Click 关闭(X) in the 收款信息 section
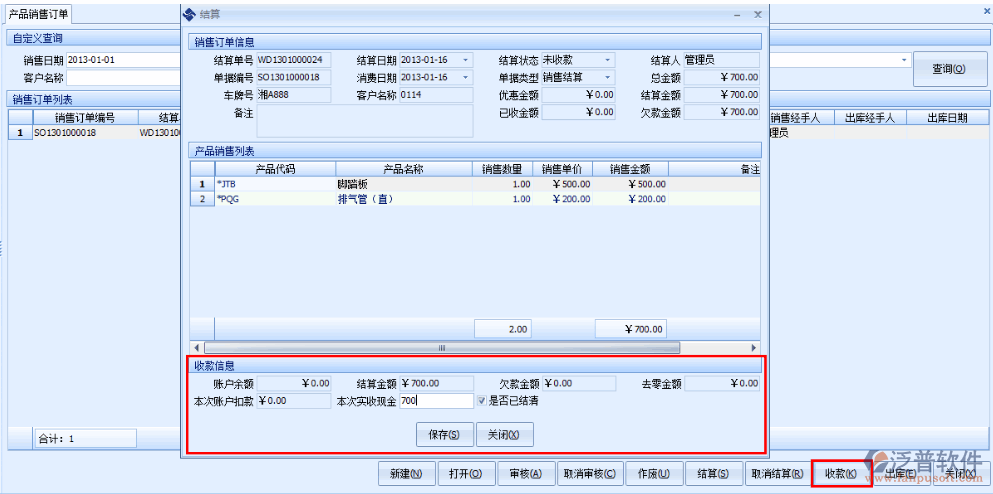 click(x=504, y=435)
